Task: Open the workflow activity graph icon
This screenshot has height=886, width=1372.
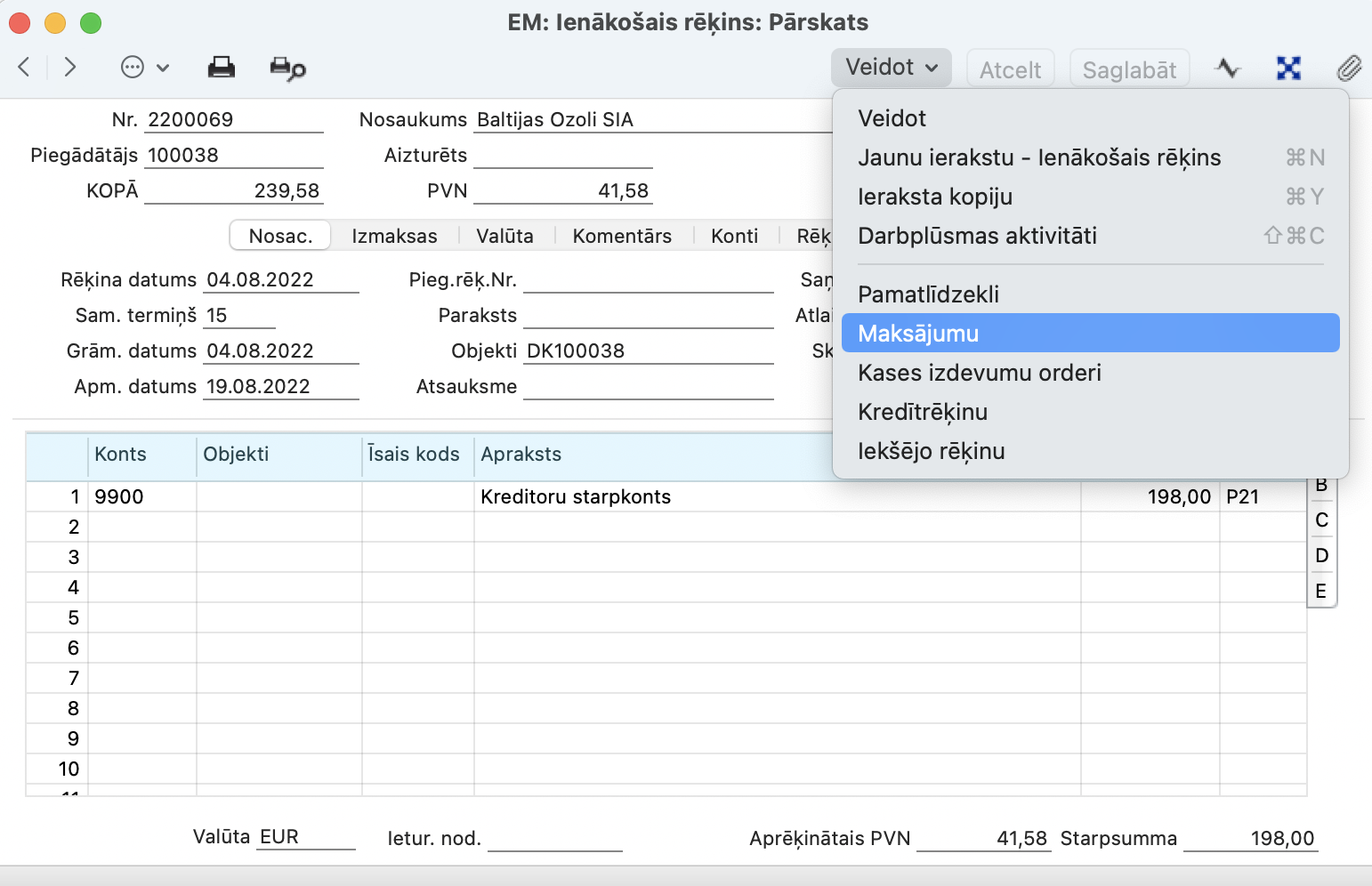Action: point(1228,68)
